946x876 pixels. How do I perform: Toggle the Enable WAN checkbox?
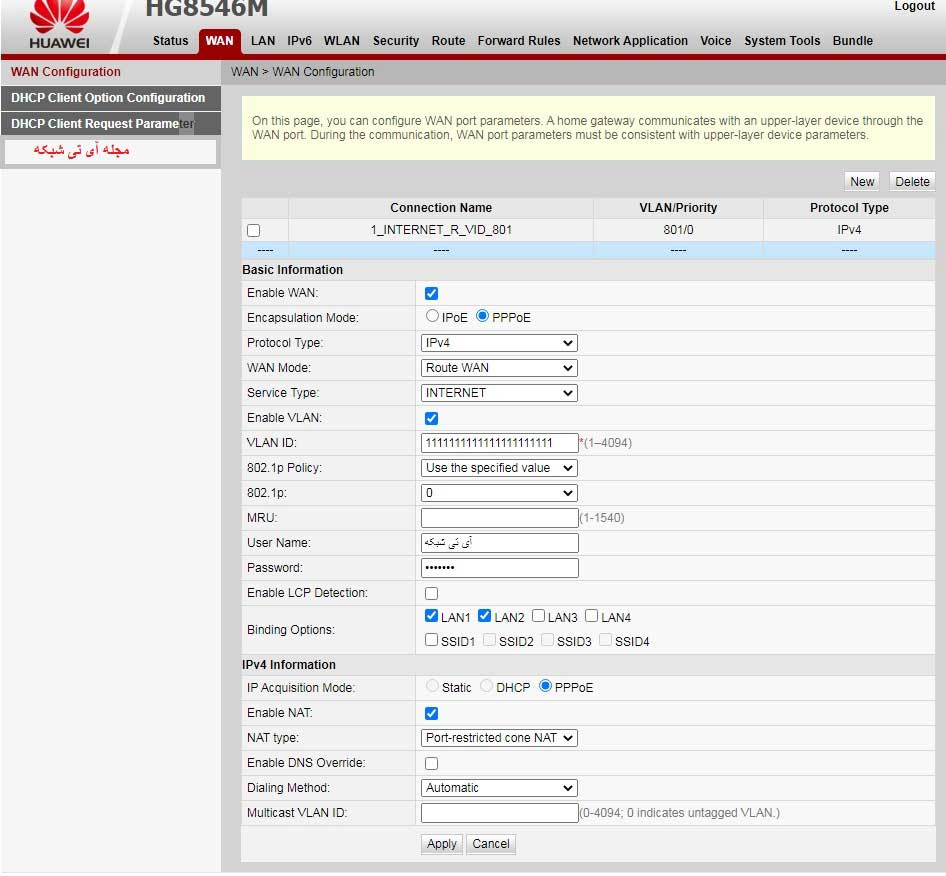[x=431, y=293]
